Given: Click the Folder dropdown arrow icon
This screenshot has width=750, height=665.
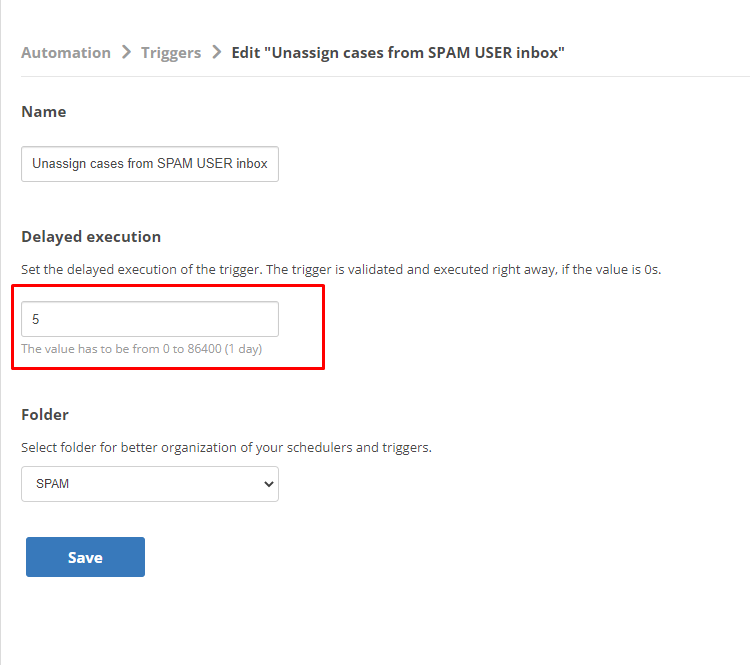Looking at the screenshot, I should click(x=269, y=484).
